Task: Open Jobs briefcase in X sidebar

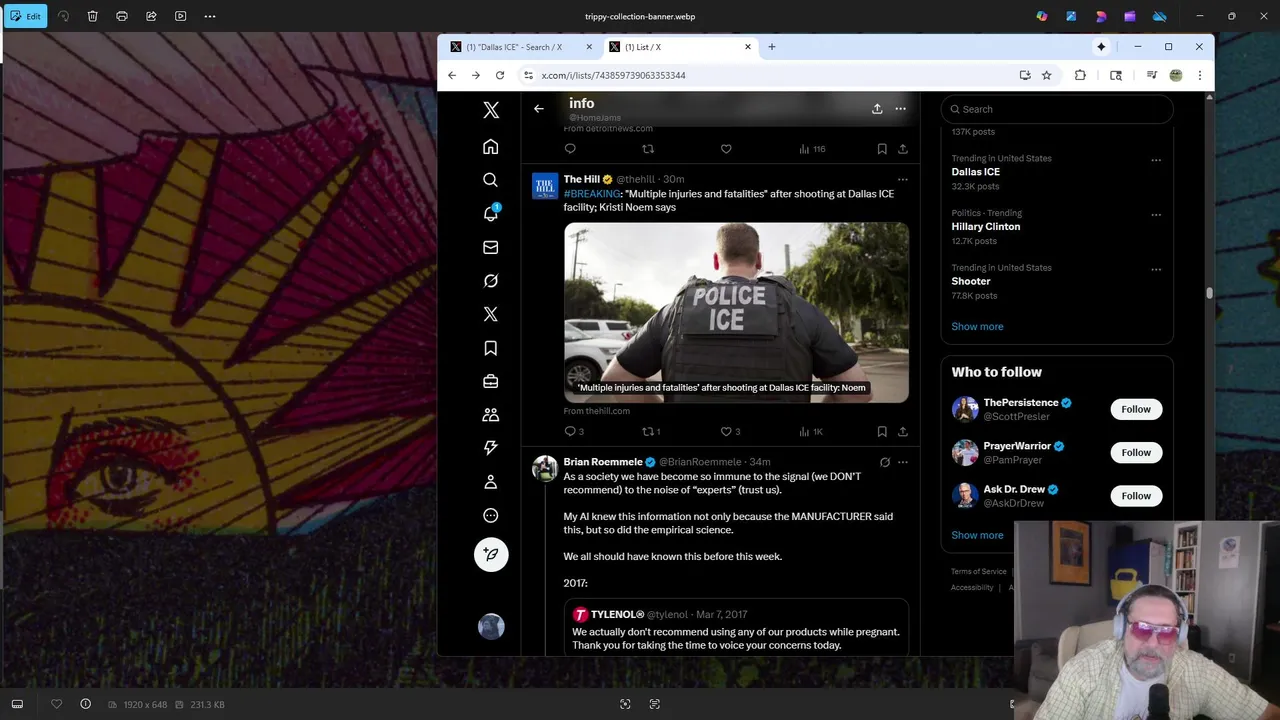Action: click(490, 381)
